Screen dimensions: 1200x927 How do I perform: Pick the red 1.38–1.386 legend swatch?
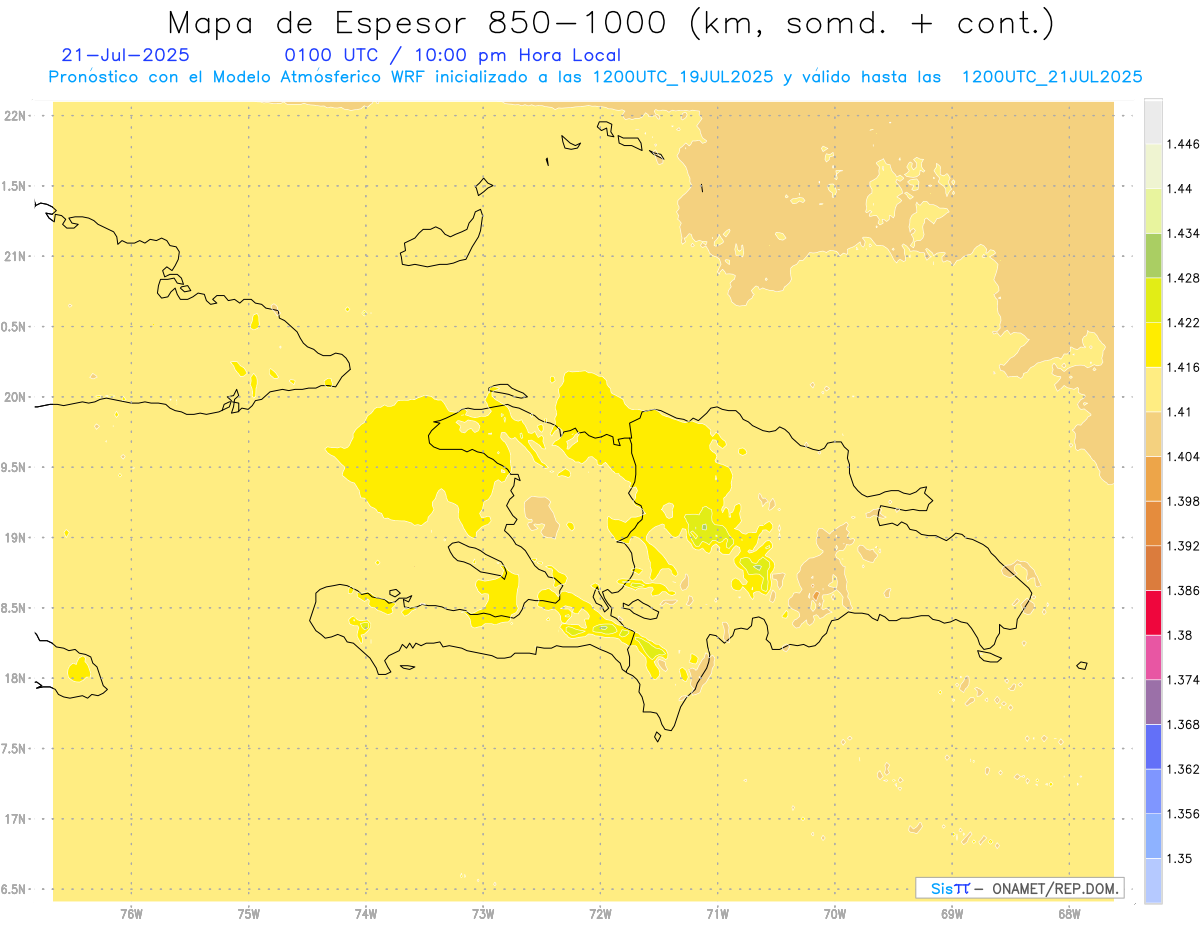pyautogui.click(x=1153, y=613)
